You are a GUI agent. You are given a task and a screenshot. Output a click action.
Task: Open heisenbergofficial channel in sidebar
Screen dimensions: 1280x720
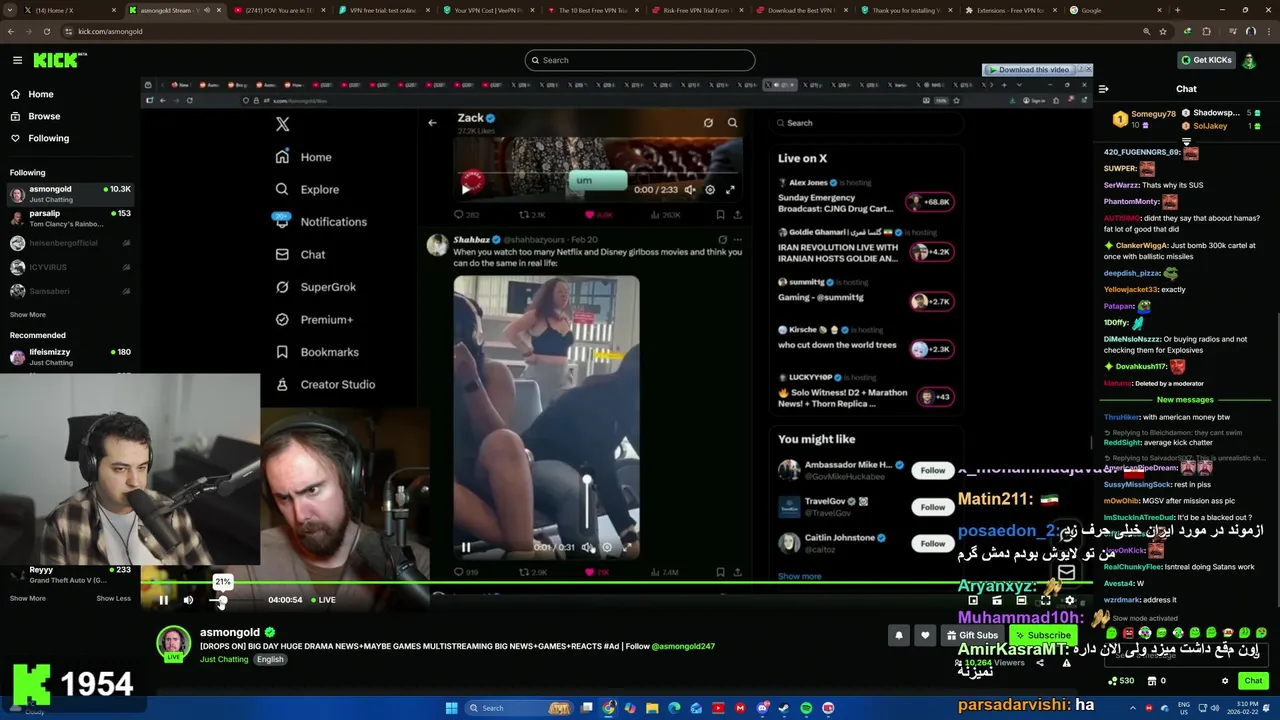69,243
